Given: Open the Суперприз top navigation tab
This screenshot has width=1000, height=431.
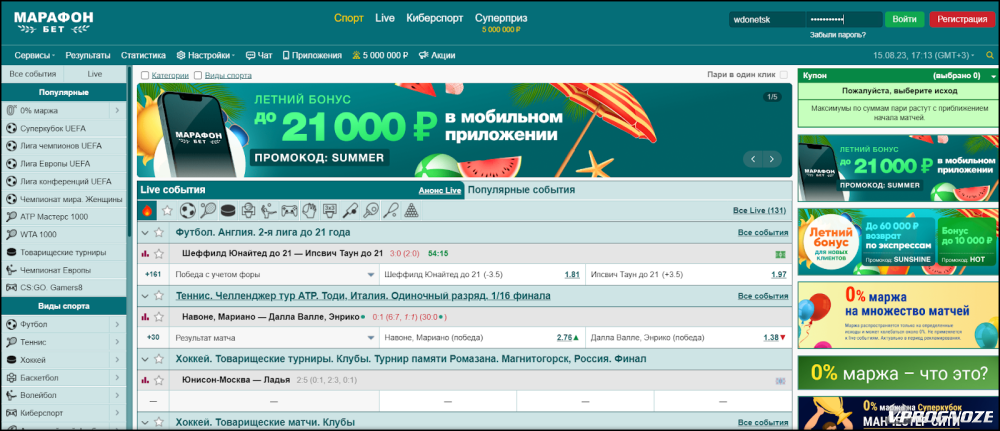Looking at the screenshot, I should click(501, 18).
